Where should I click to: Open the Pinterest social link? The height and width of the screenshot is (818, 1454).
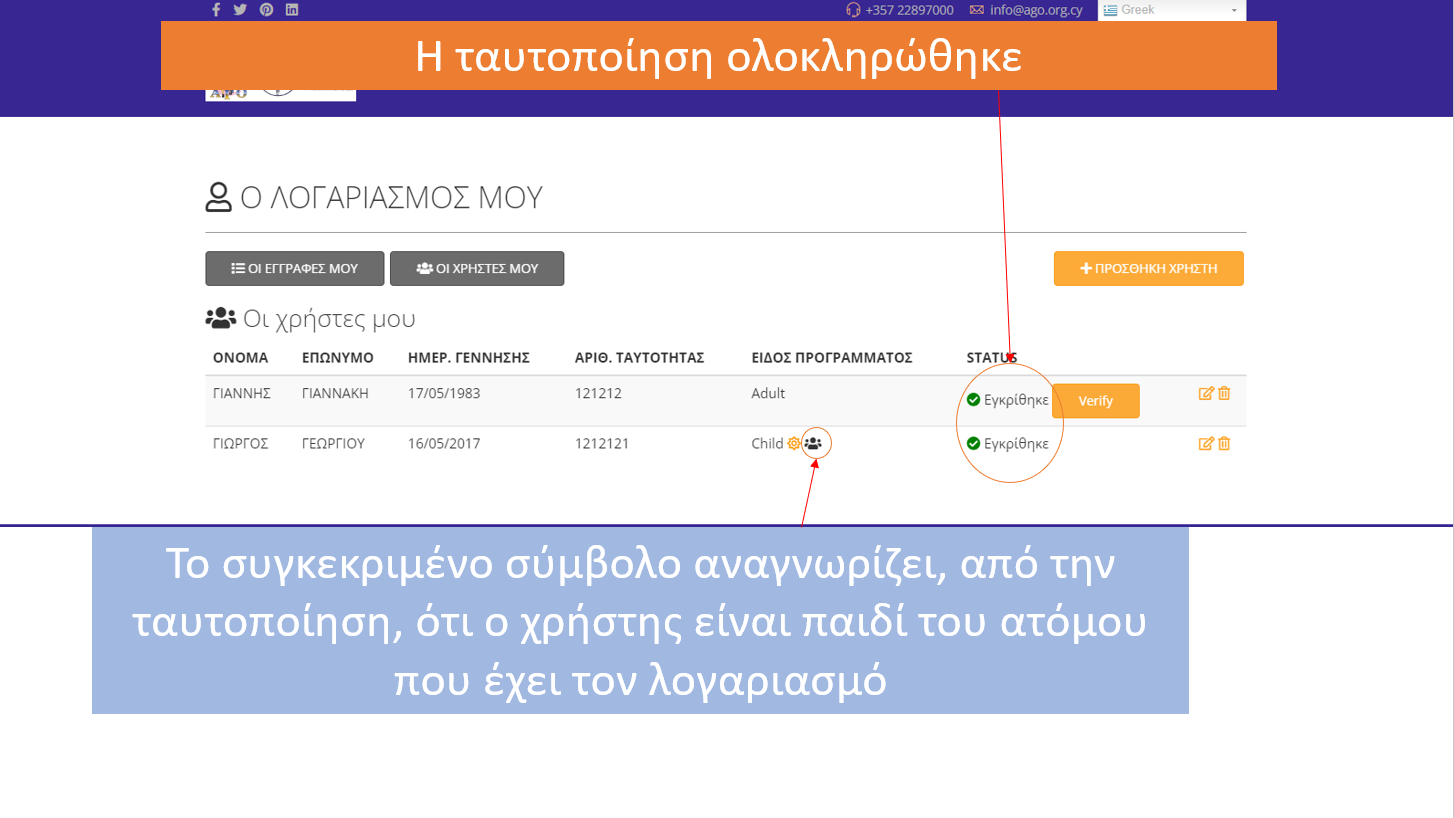(266, 10)
